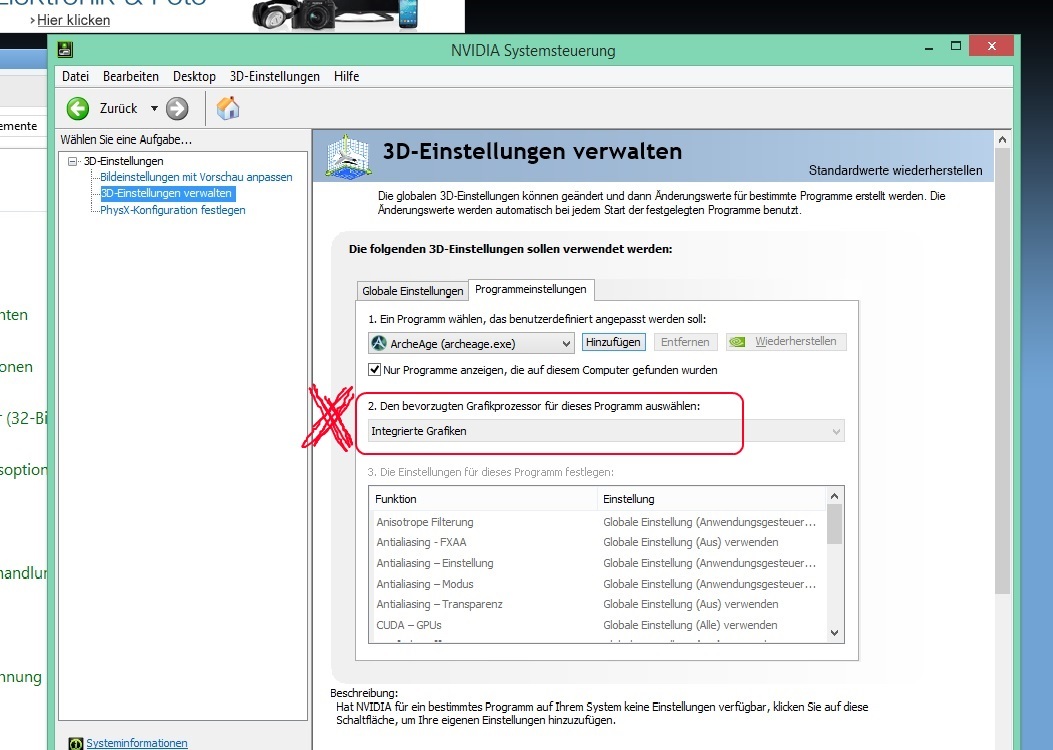Click the 3D-Einstellungen verwalten header icon
Viewport: 1053px width, 750px height.
pos(348,156)
